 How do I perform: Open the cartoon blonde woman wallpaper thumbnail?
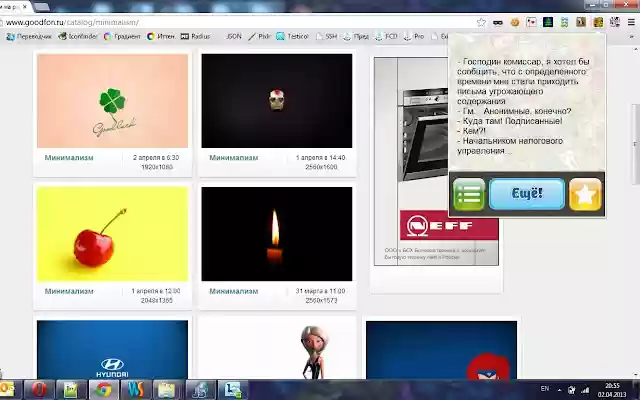(x=277, y=350)
